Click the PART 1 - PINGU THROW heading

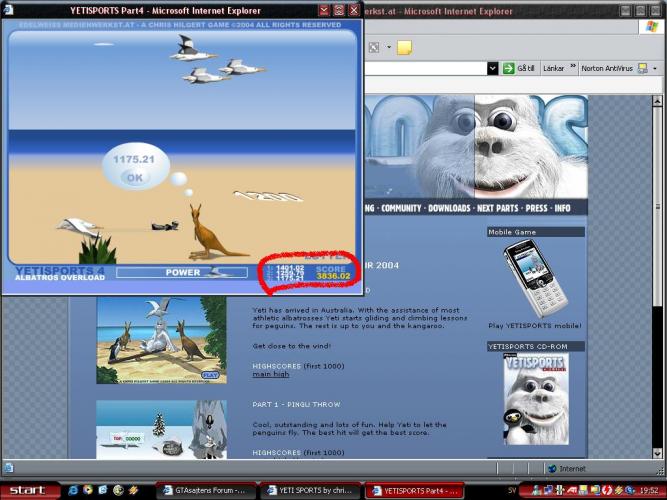click(296, 404)
